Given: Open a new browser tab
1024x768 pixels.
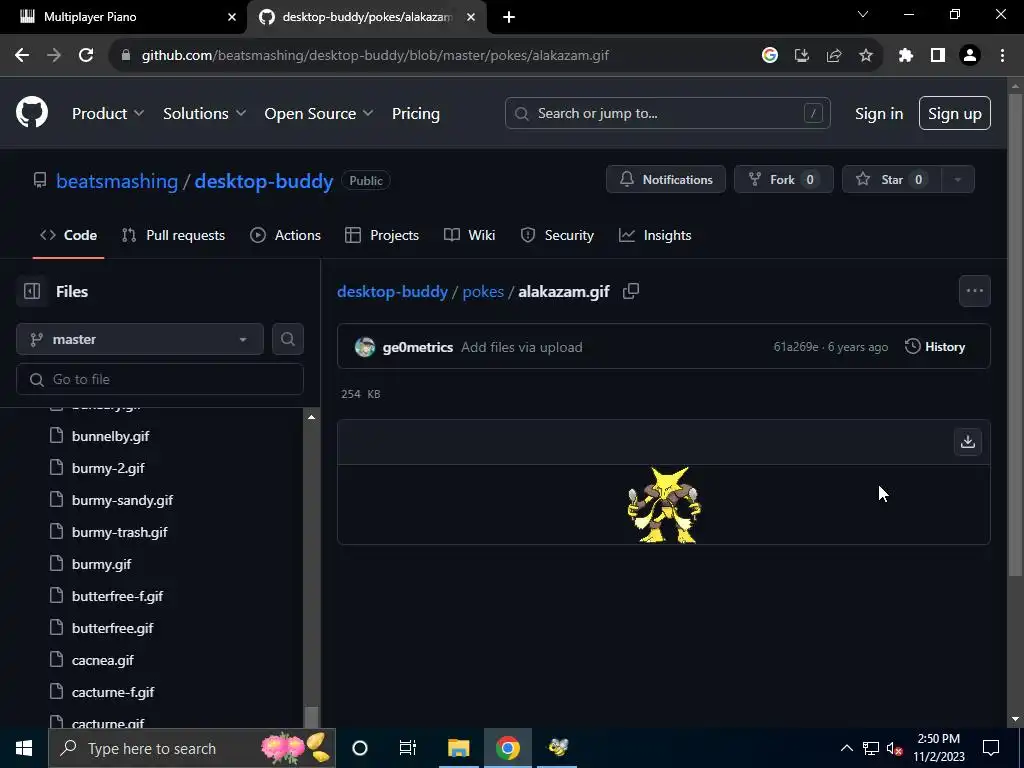Looking at the screenshot, I should click(509, 17).
